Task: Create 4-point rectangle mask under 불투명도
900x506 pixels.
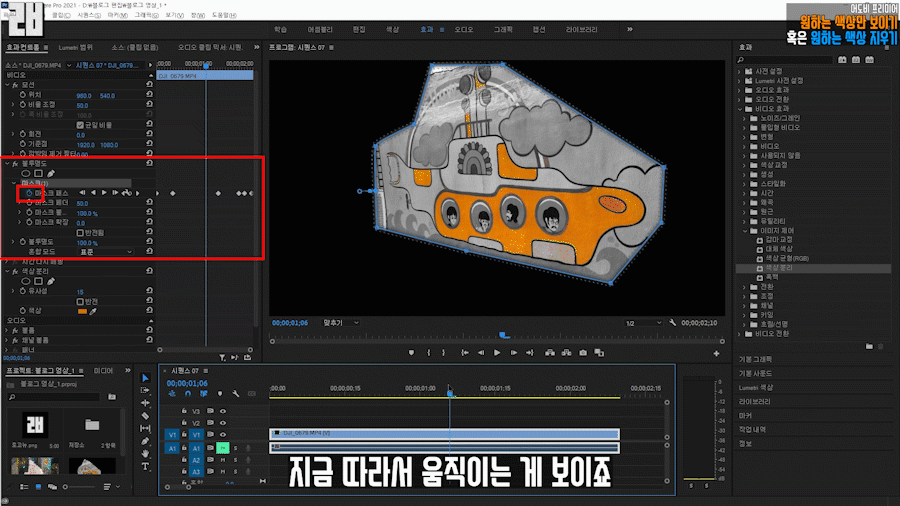Action: [x=38, y=173]
